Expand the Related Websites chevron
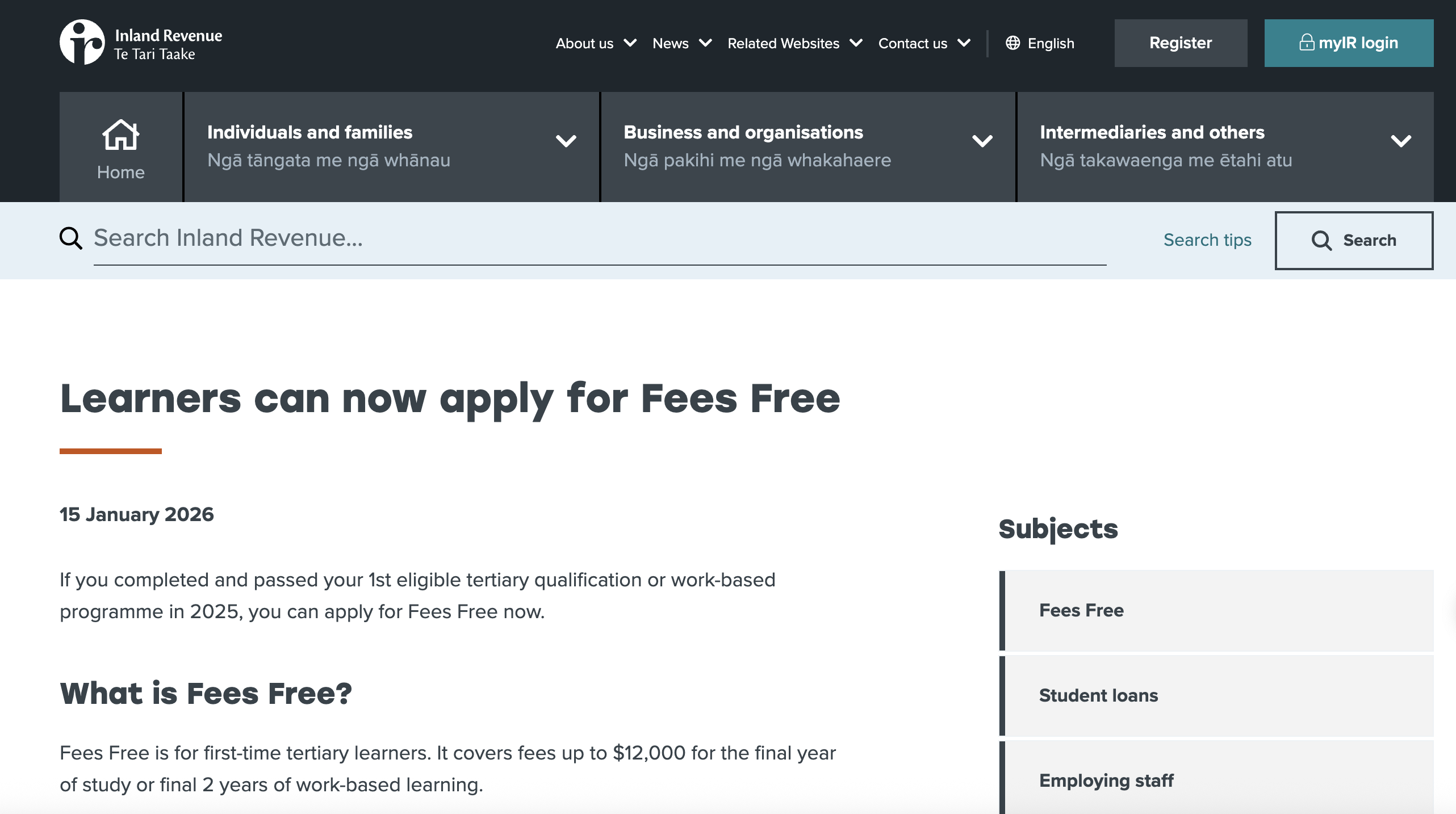Image resolution: width=1456 pixels, height=814 pixels. tap(855, 43)
